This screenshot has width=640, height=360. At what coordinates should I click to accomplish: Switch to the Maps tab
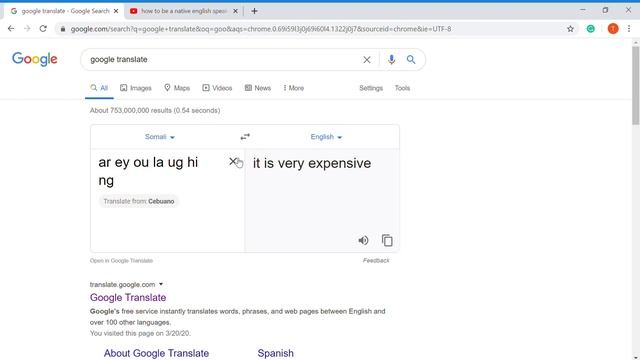pos(177,88)
